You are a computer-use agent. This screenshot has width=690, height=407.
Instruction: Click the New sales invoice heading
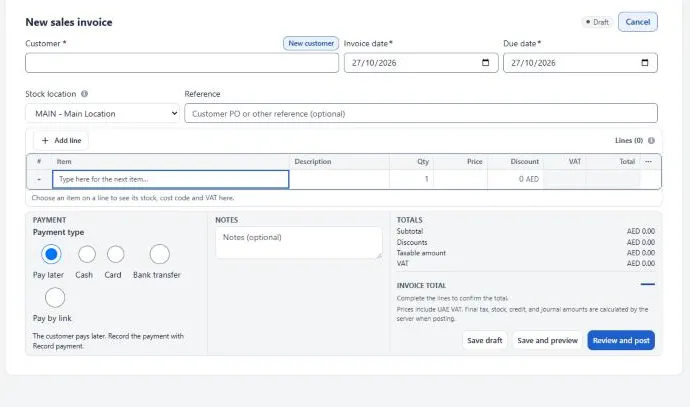(x=69, y=22)
